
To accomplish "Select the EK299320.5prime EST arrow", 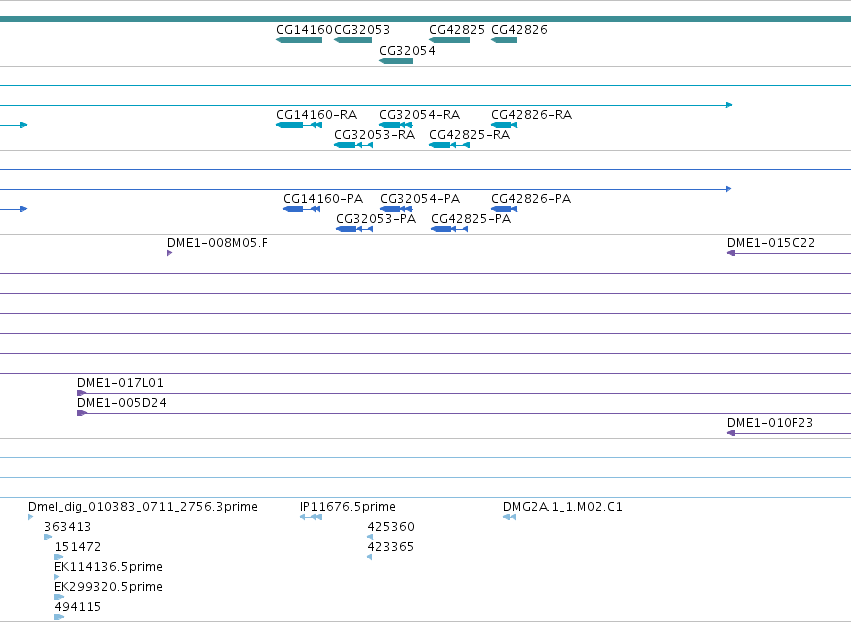I will [x=59, y=597].
